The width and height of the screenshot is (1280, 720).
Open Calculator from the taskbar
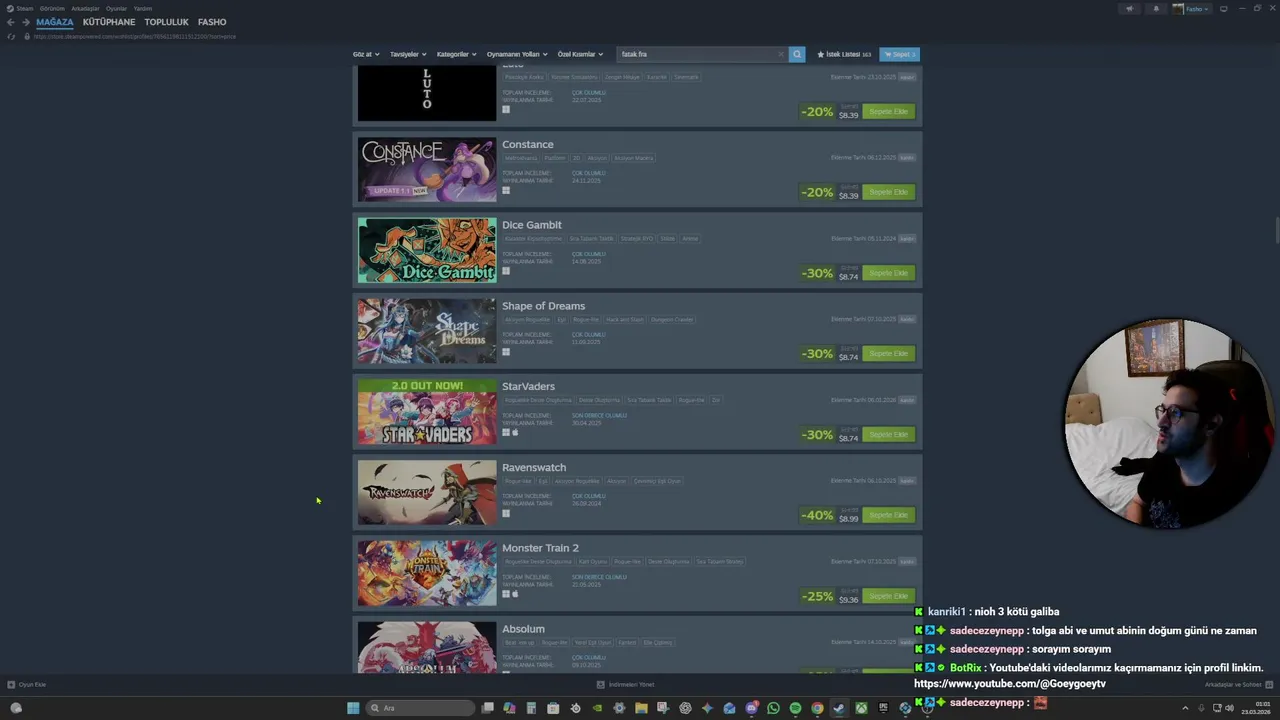click(531, 708)
